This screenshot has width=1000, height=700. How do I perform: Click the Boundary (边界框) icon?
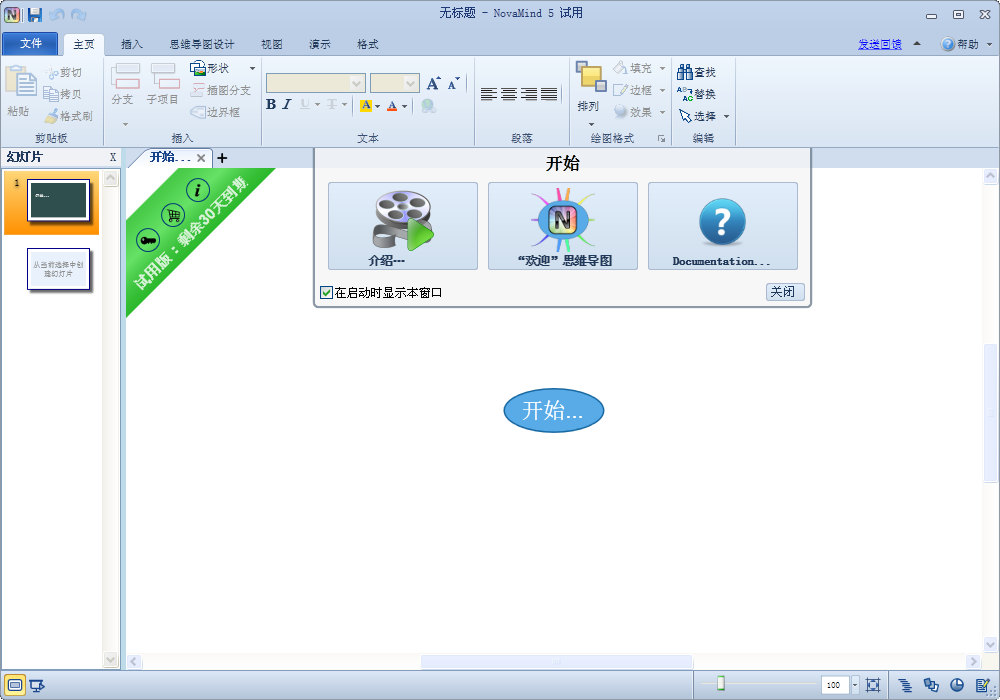tap(198, 112)
